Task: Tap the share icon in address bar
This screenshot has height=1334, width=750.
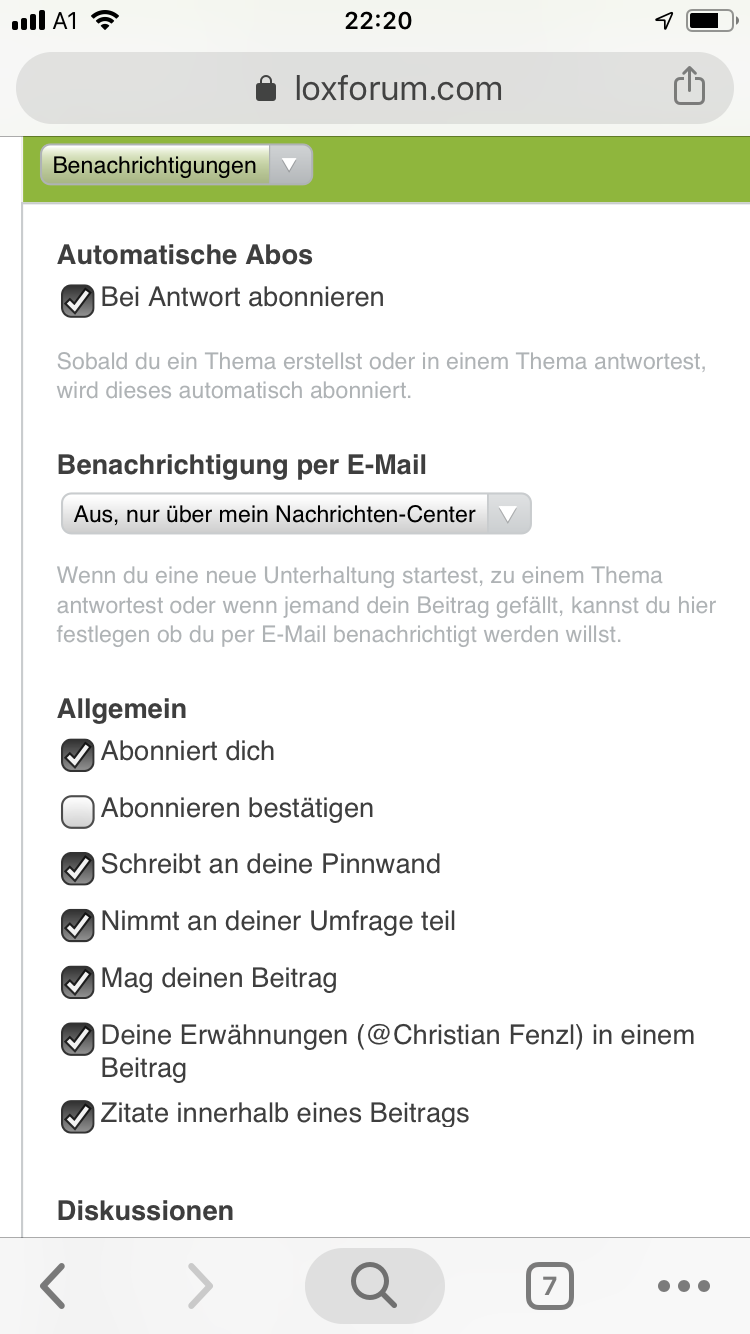Action: pyautogui.click(x=689, y=87)
